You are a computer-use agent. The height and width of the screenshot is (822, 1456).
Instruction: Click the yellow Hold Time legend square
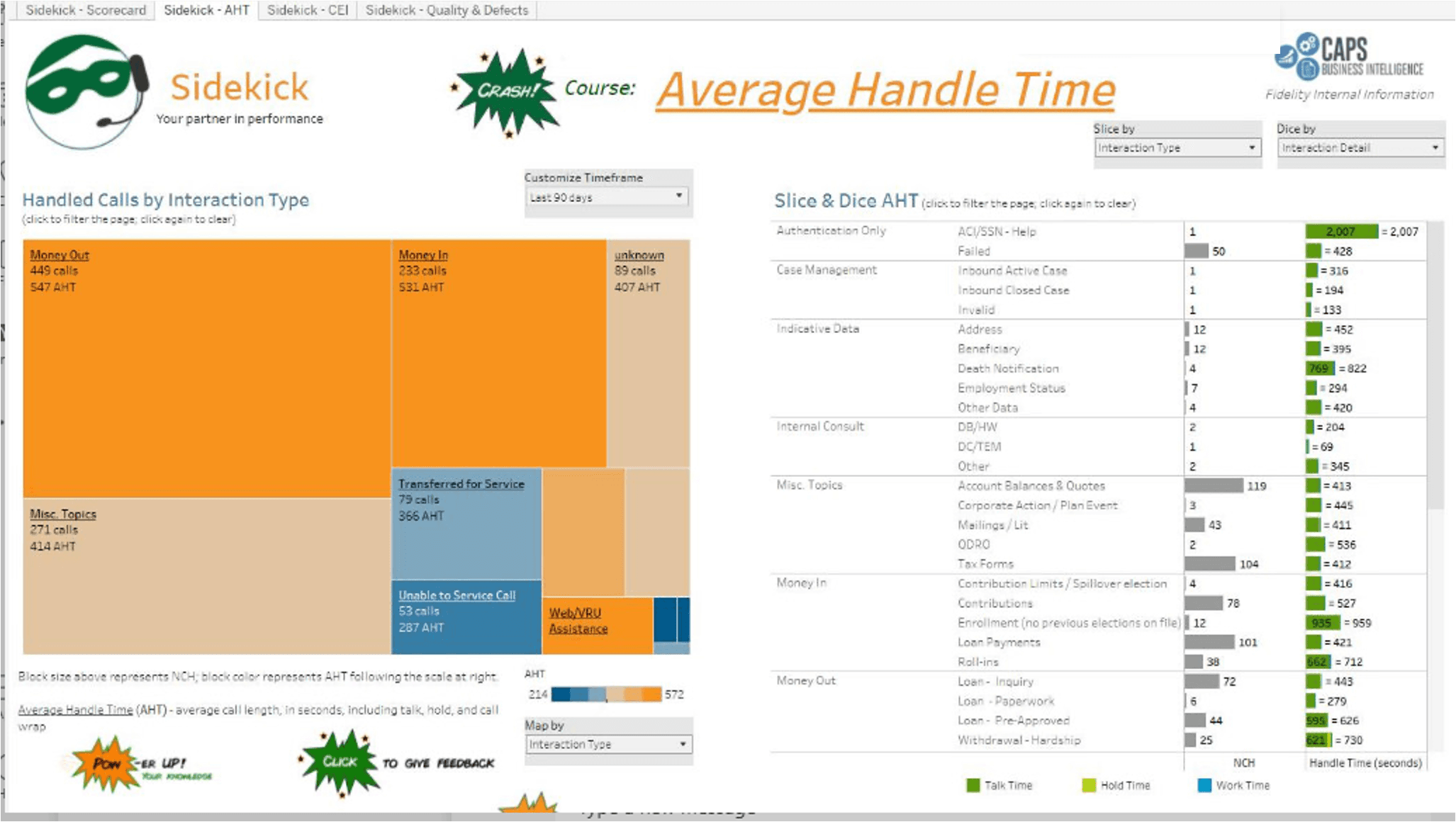point(1089,785)
